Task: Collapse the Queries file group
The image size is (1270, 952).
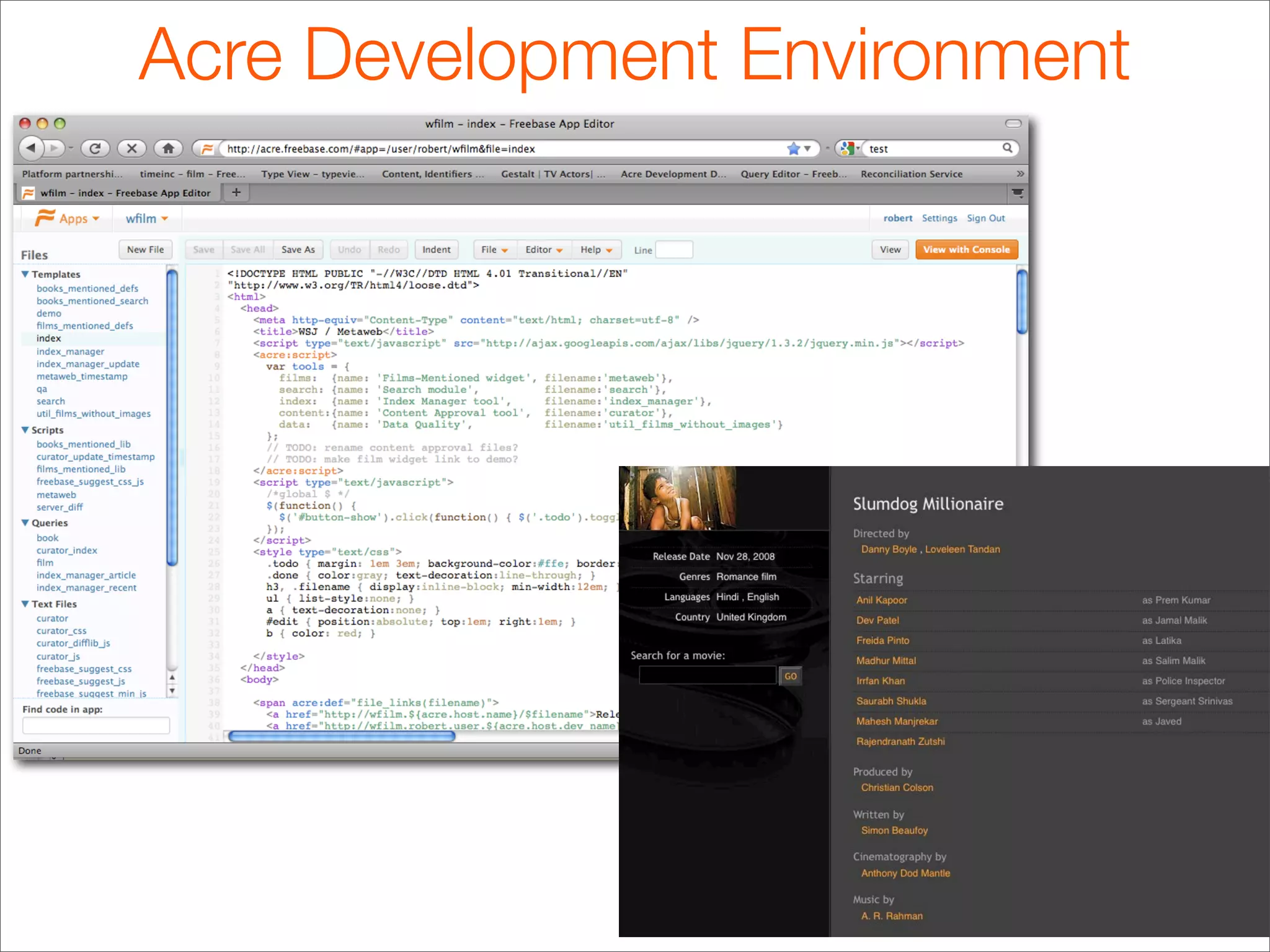Action: click(25, 522)
